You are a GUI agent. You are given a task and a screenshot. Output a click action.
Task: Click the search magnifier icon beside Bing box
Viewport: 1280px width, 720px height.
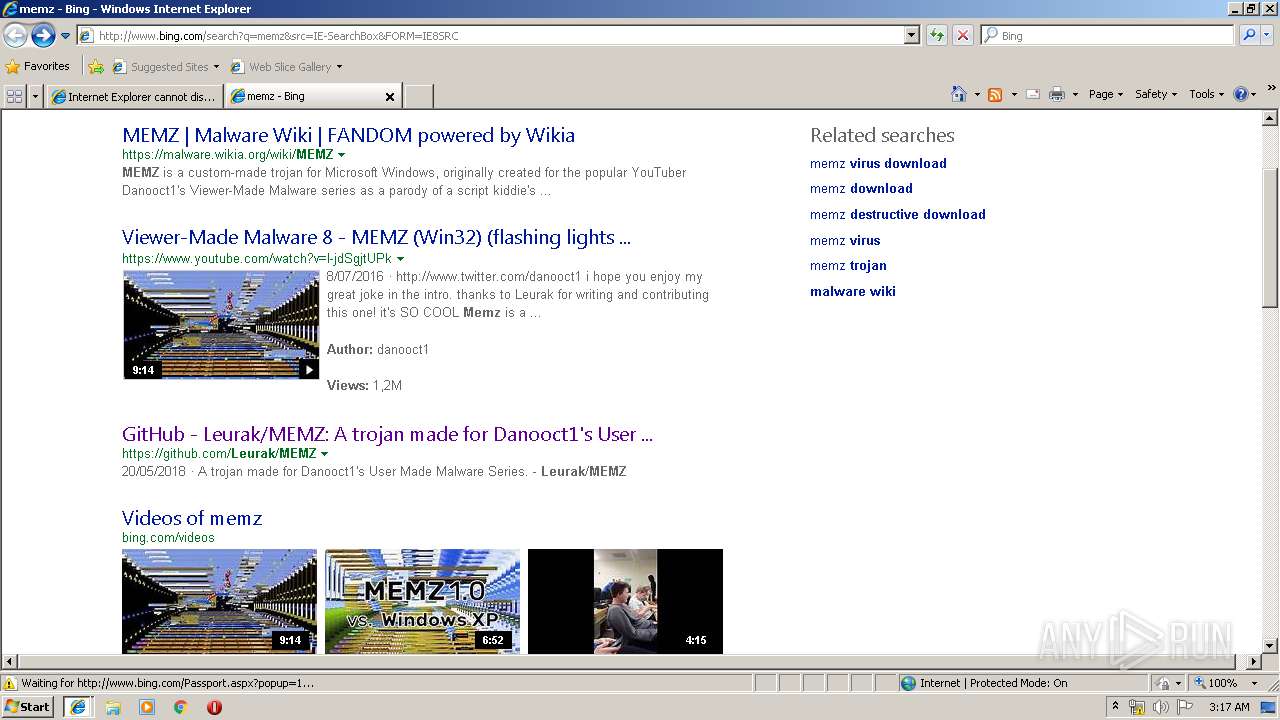tap(1248, 35)
